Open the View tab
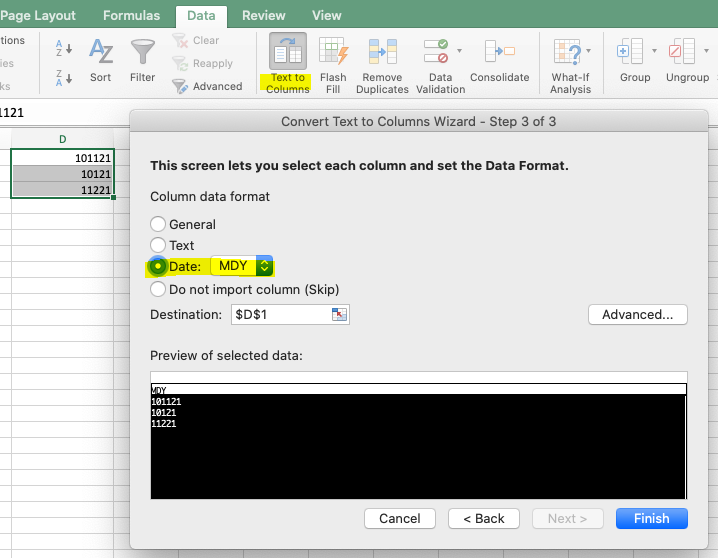The height and width of the screenshot is (558, 718). 326,16
